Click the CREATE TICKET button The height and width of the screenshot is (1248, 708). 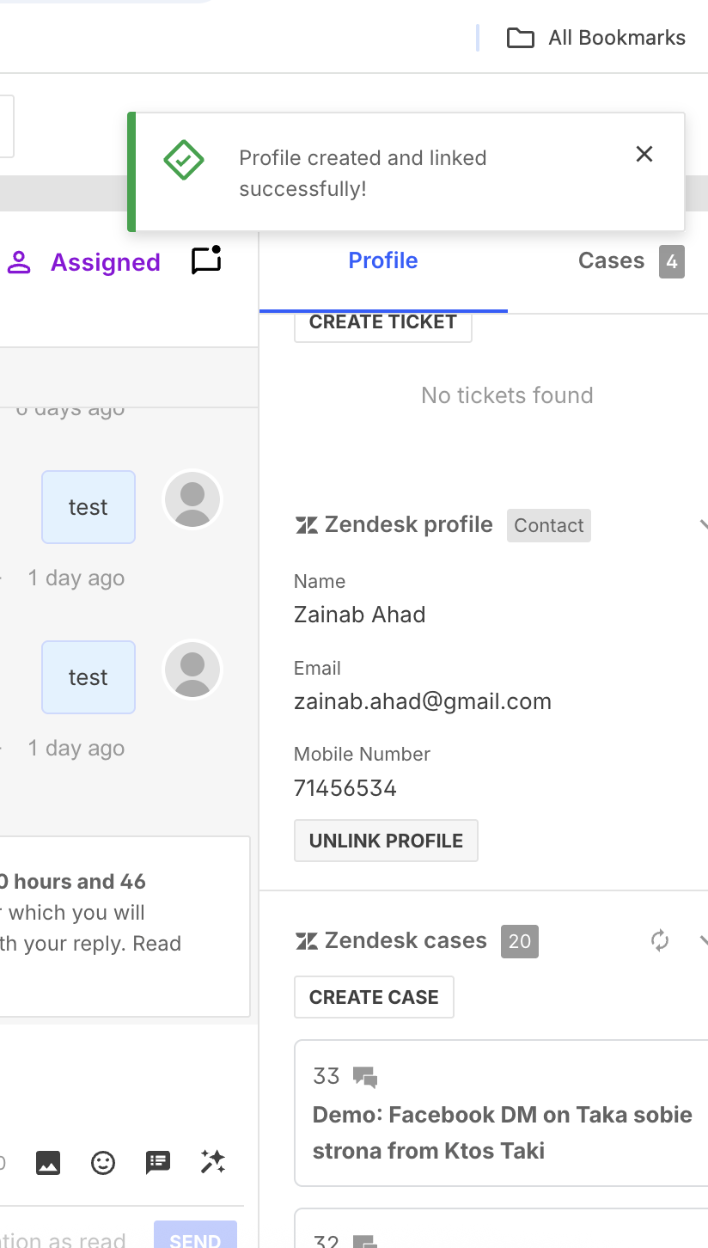click(x=383, y=322)
